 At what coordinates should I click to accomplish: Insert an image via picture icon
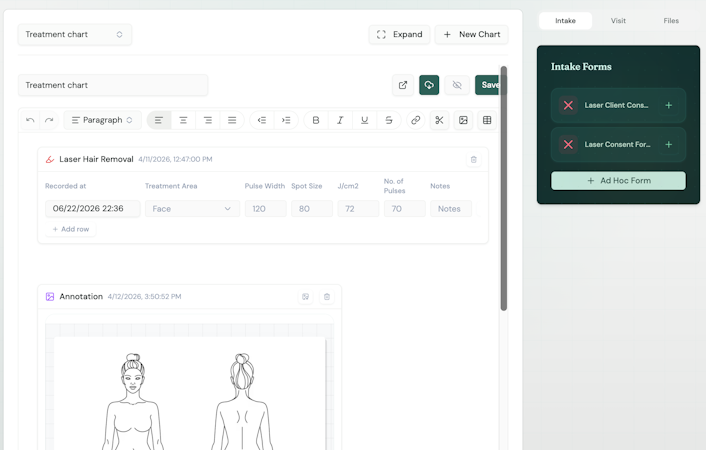(x=463, y=120)
